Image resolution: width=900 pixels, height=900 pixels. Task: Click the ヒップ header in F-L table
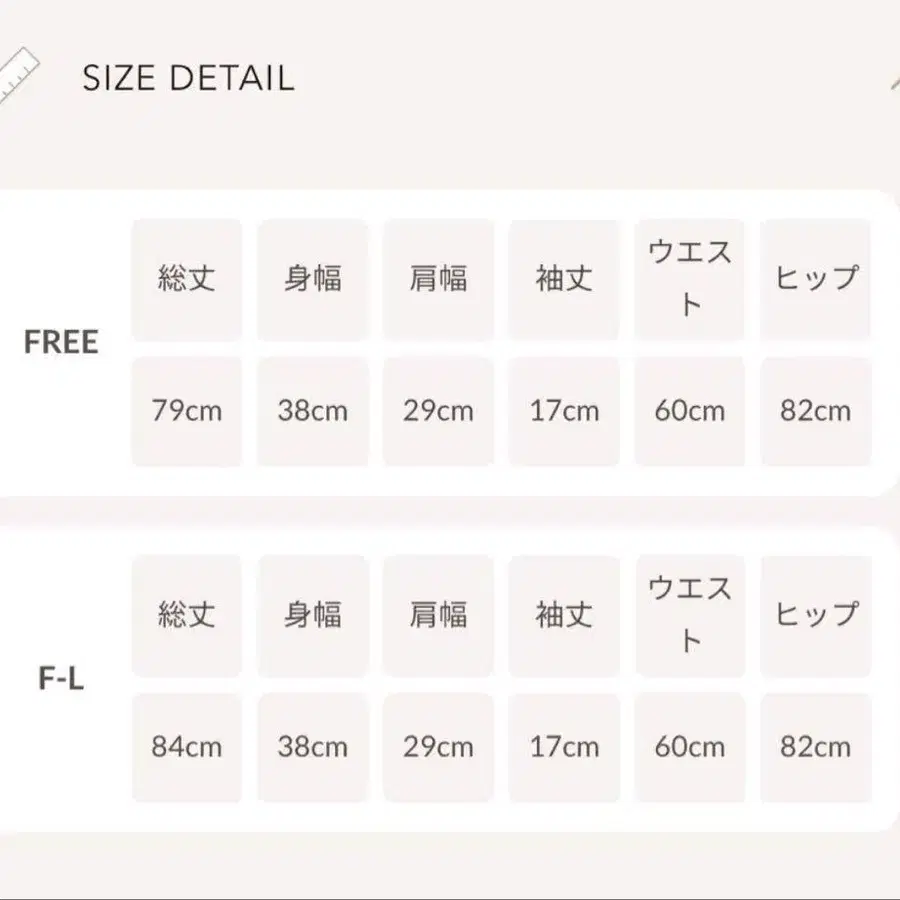click(816, 616)
